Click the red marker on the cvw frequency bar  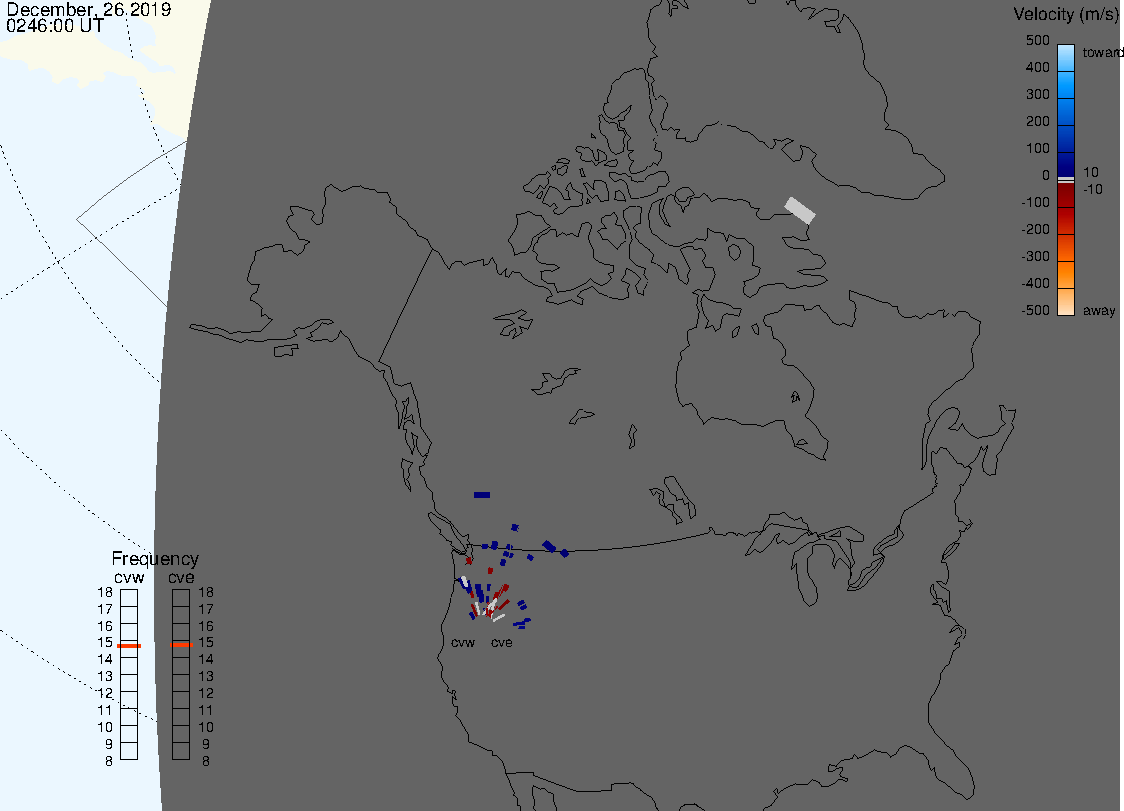click(129, 646)
